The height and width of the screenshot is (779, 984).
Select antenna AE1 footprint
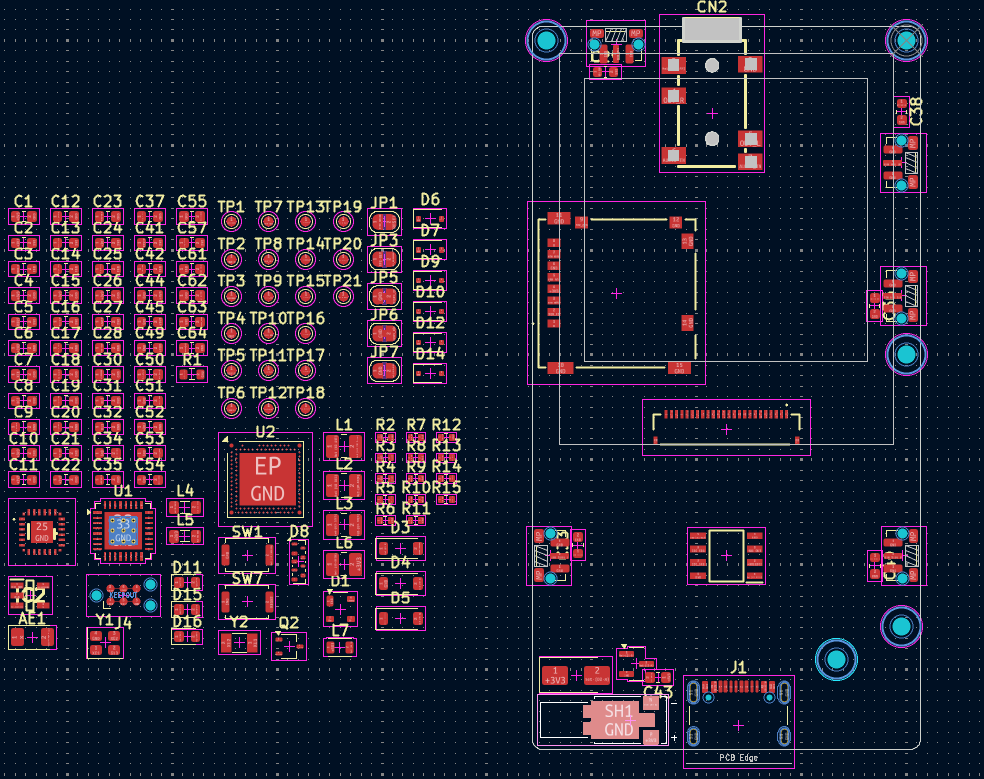tap(32, 637)
